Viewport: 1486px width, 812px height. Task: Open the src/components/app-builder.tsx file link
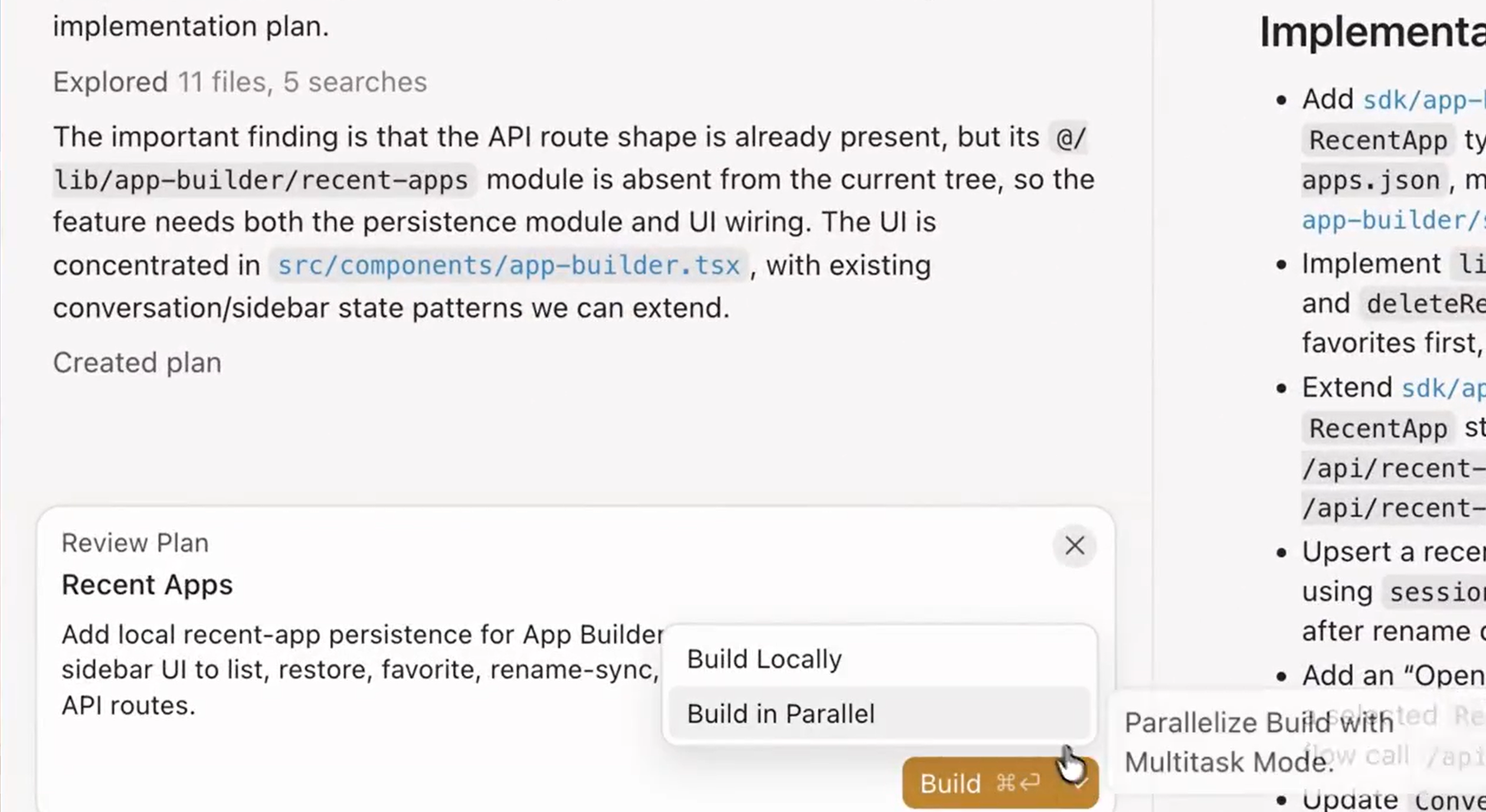(x=509, y=266)
